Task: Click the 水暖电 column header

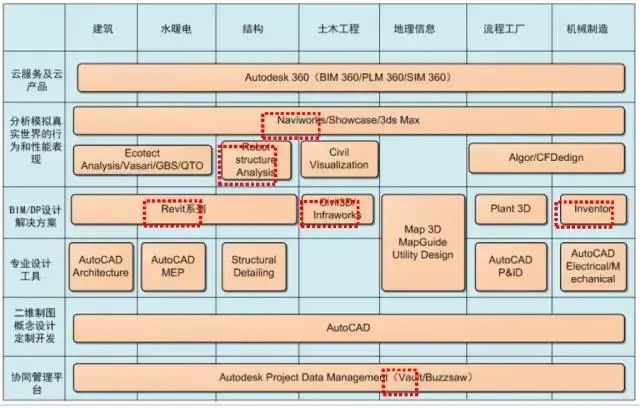Action: click(x=176, y=29)
